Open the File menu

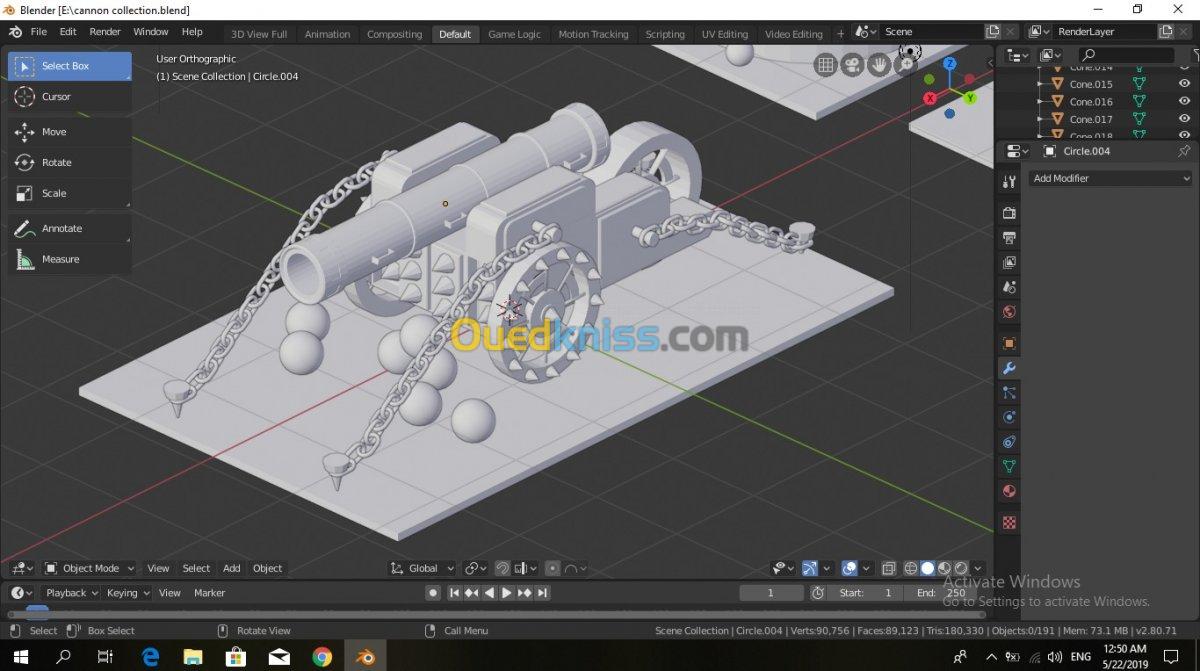coord(38,32)
